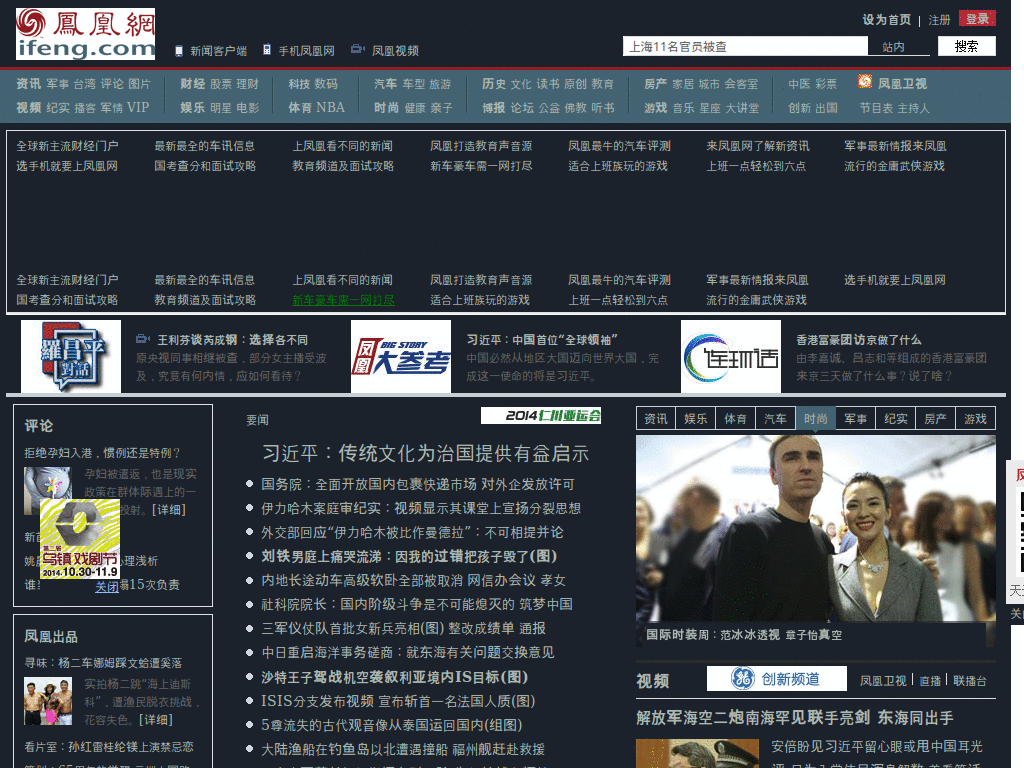
Task: Click the 手机凤凰网 mobile icon
Action: coord(265,48)
